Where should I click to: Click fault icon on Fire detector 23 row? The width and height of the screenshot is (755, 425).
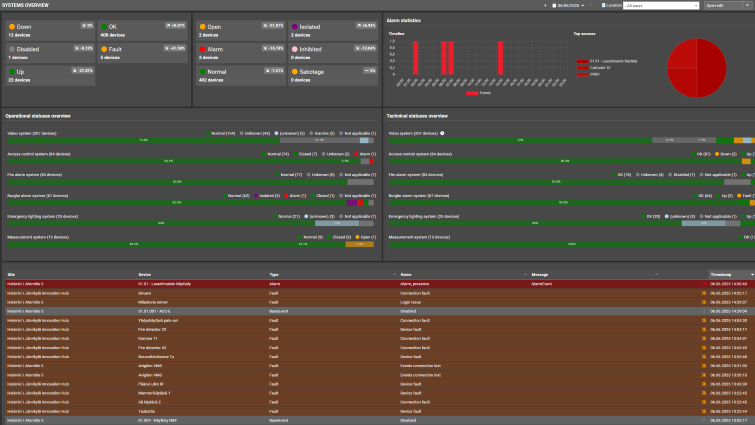tap(703, 330)
